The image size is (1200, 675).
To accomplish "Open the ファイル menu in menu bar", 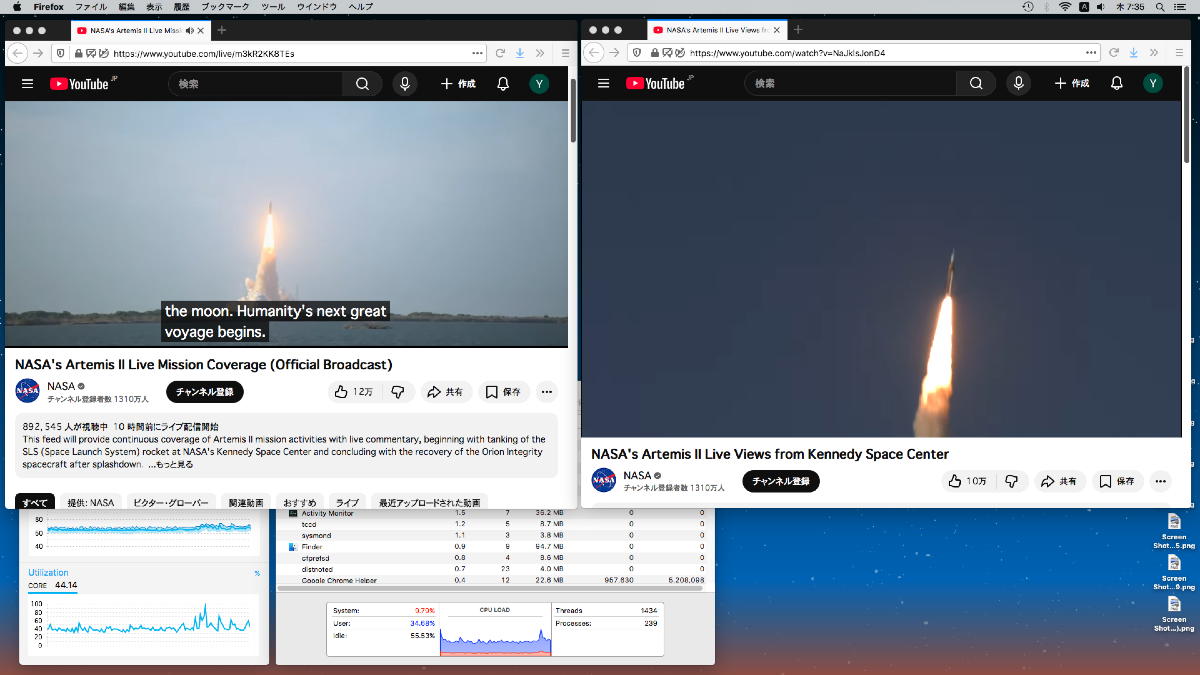I will pos(91,7).
